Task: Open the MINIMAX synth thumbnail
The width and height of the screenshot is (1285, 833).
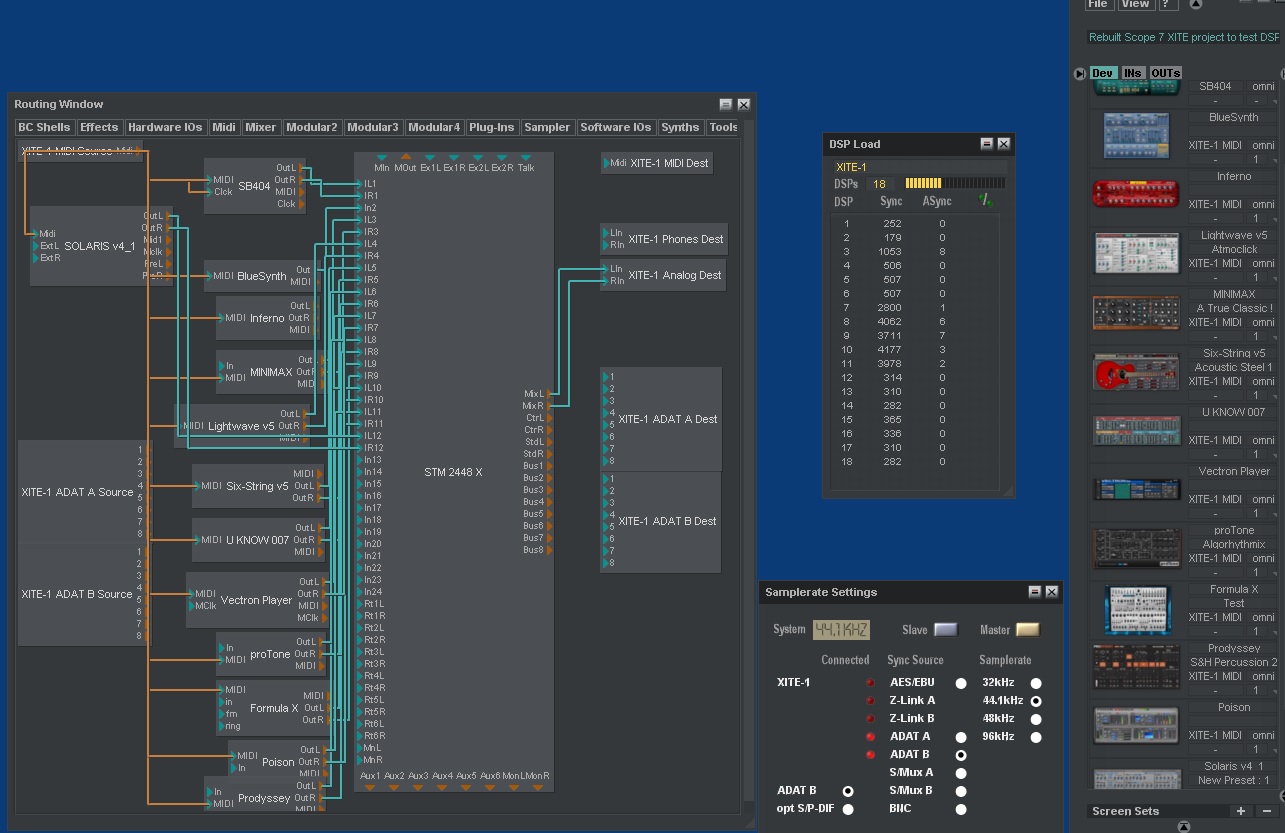Action: (1136, 312)
